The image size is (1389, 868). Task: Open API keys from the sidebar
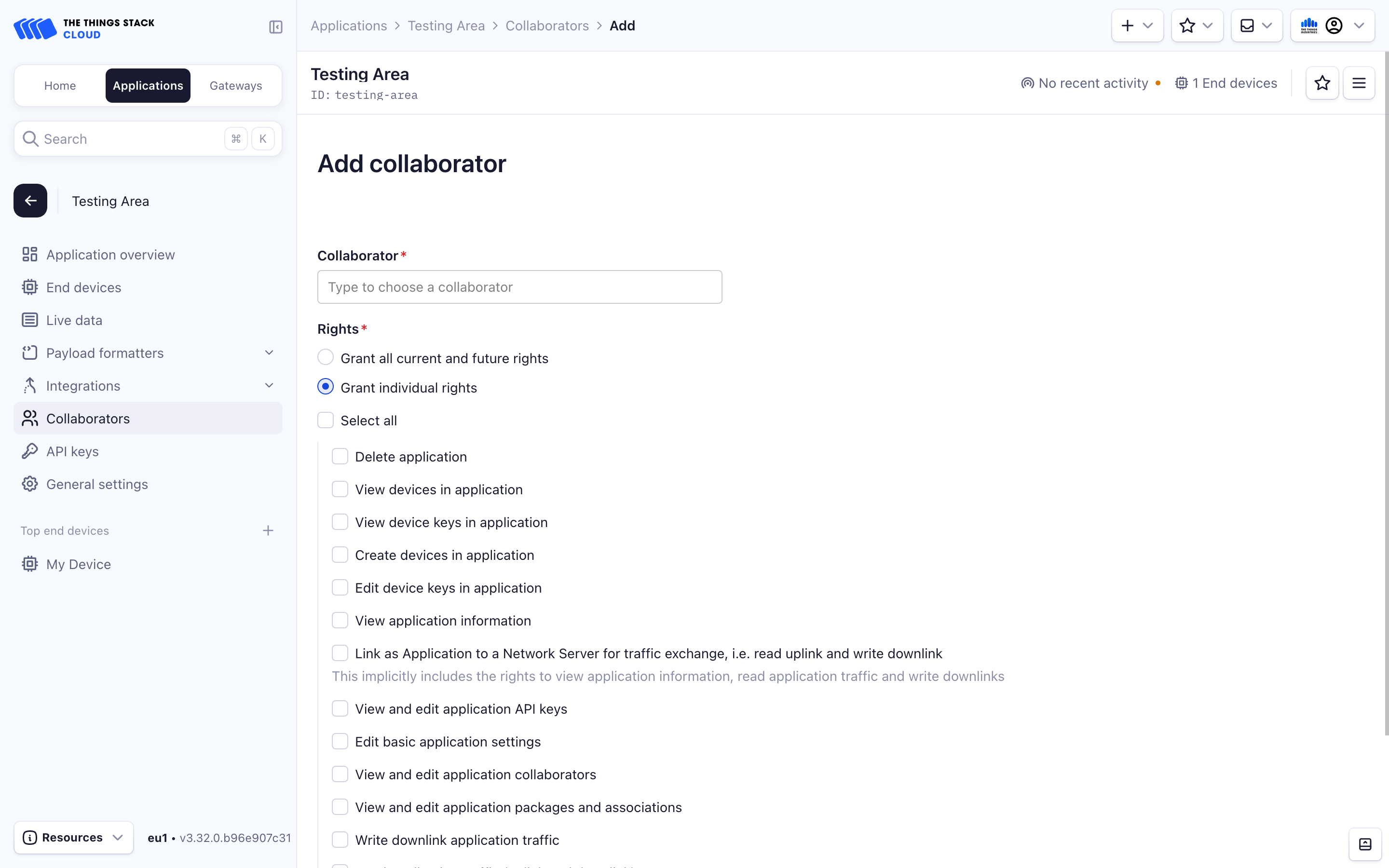click(x=72, y=451)
